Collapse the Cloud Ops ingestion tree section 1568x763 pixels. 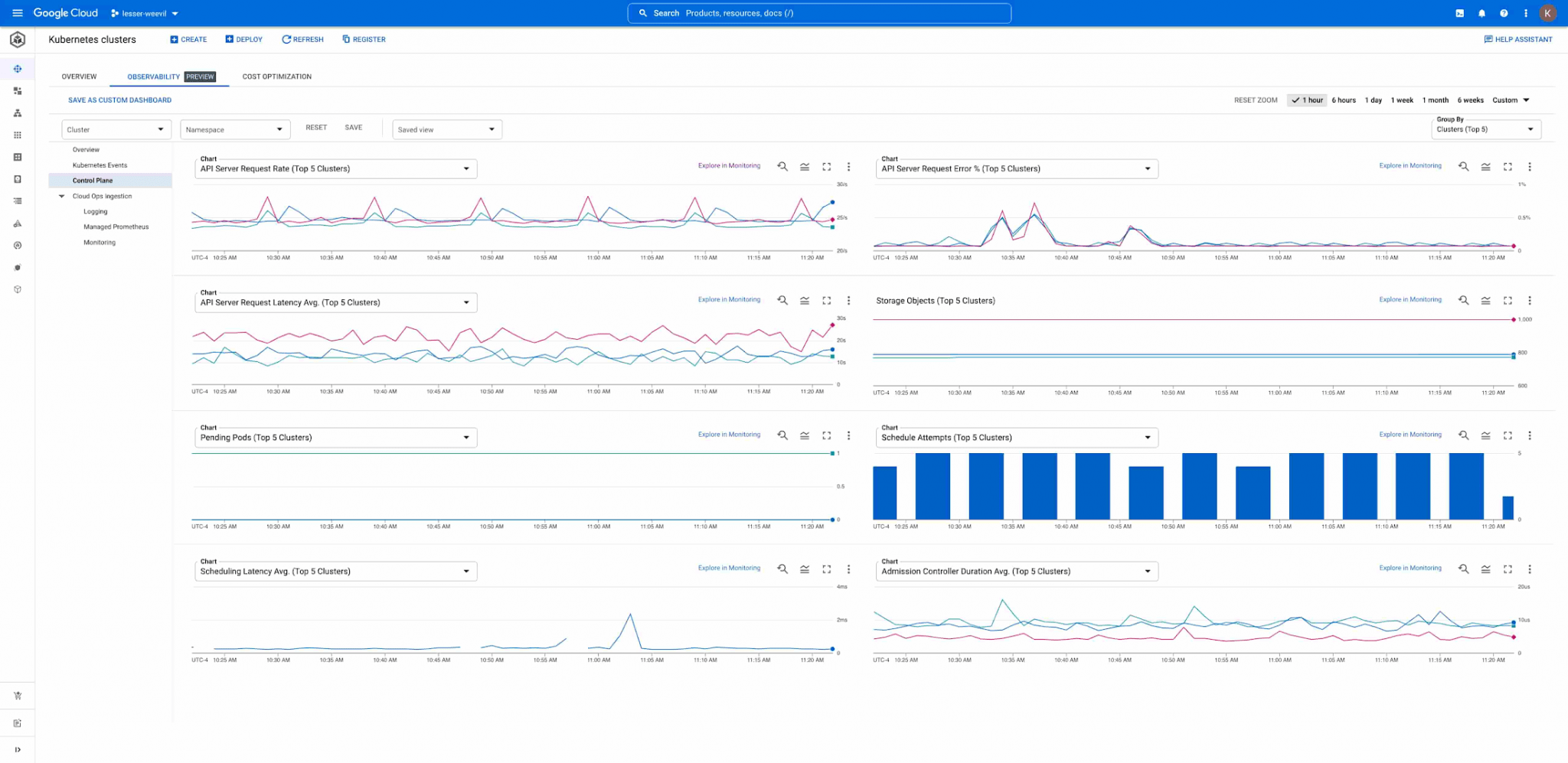pyautogui.click(x=62, y=196)
